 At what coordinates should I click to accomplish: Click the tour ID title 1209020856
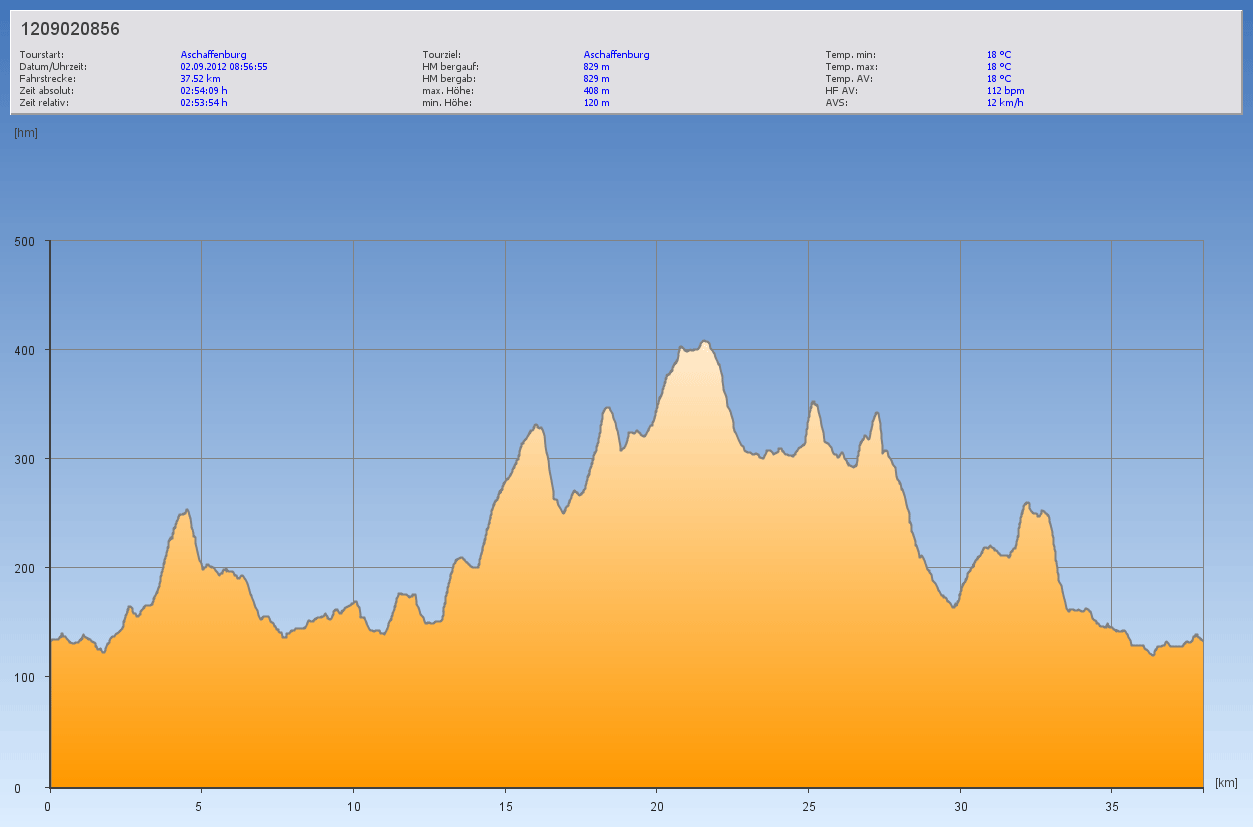[x=70, y=29]
